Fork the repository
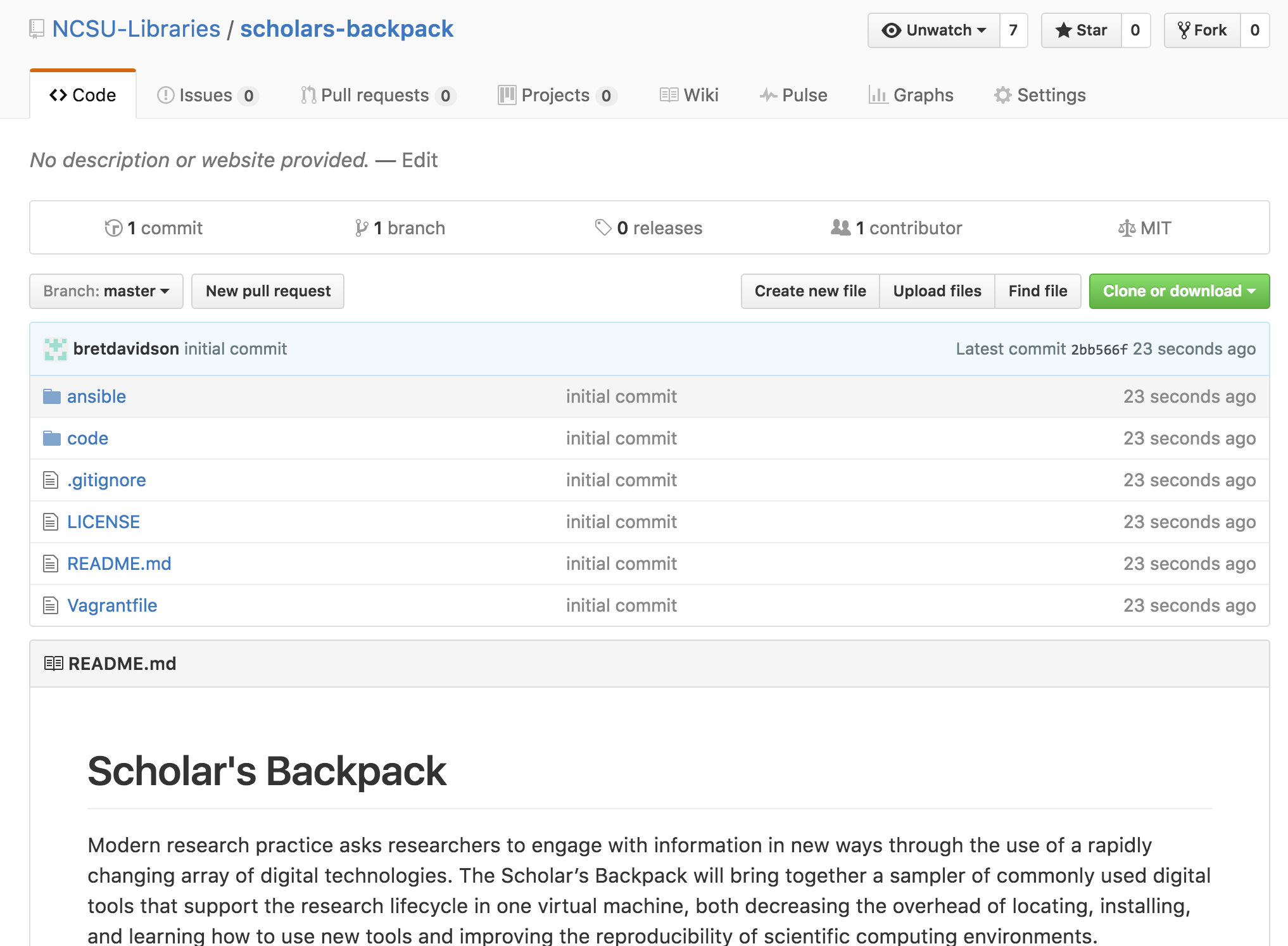 1202,30
